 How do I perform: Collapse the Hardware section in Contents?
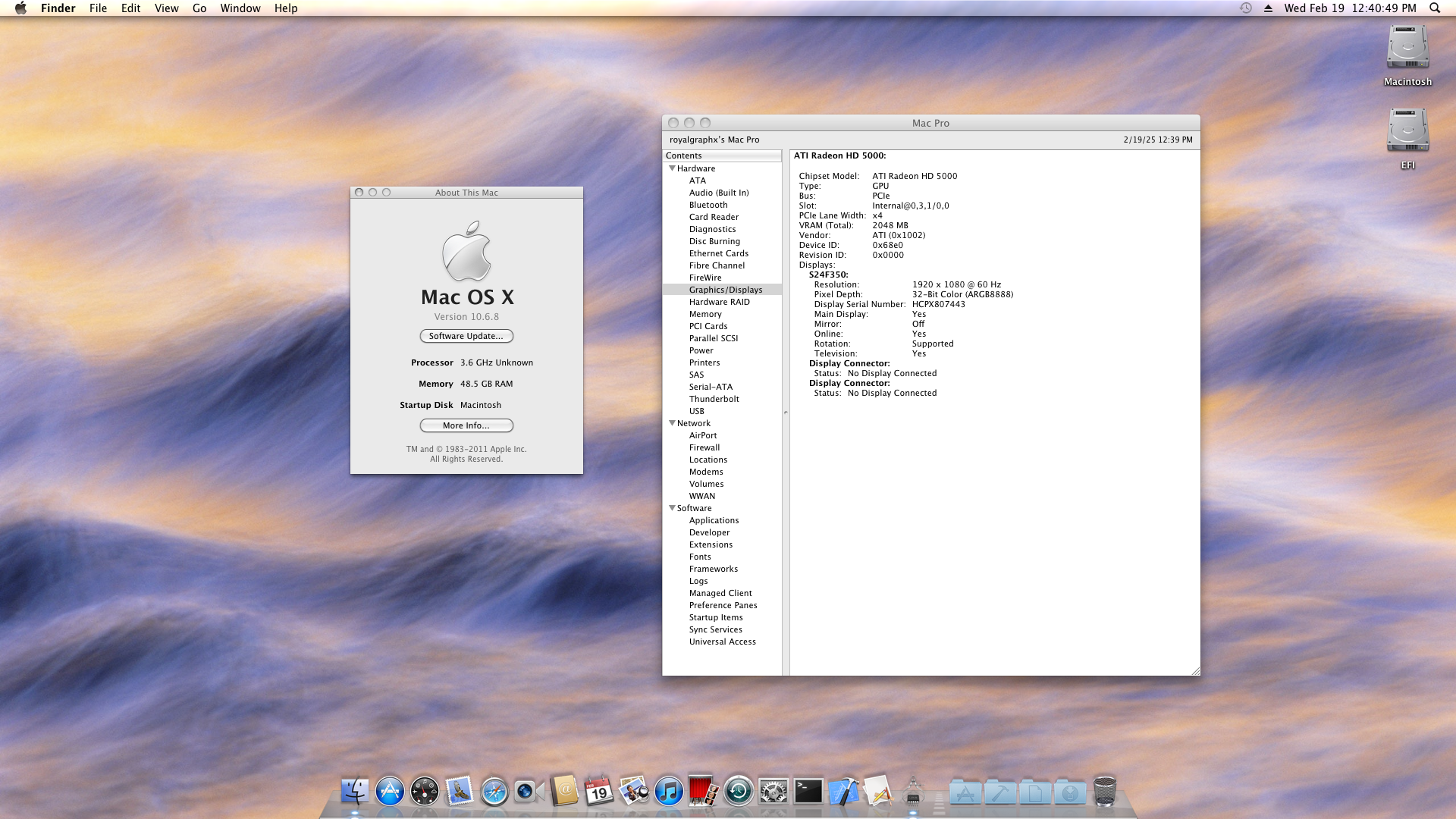click(672, 168)
